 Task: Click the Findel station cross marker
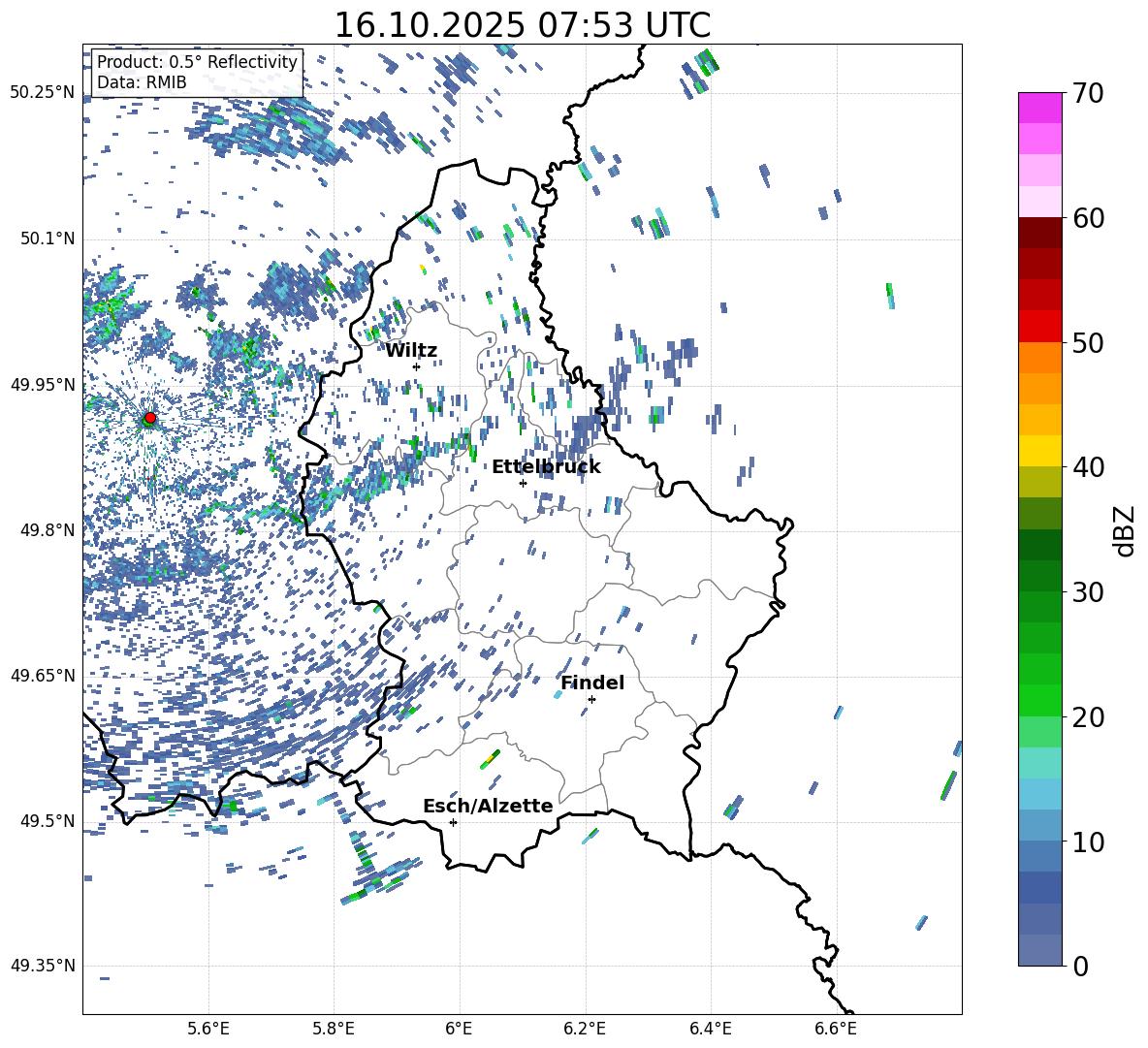click(x=591, y=699)
